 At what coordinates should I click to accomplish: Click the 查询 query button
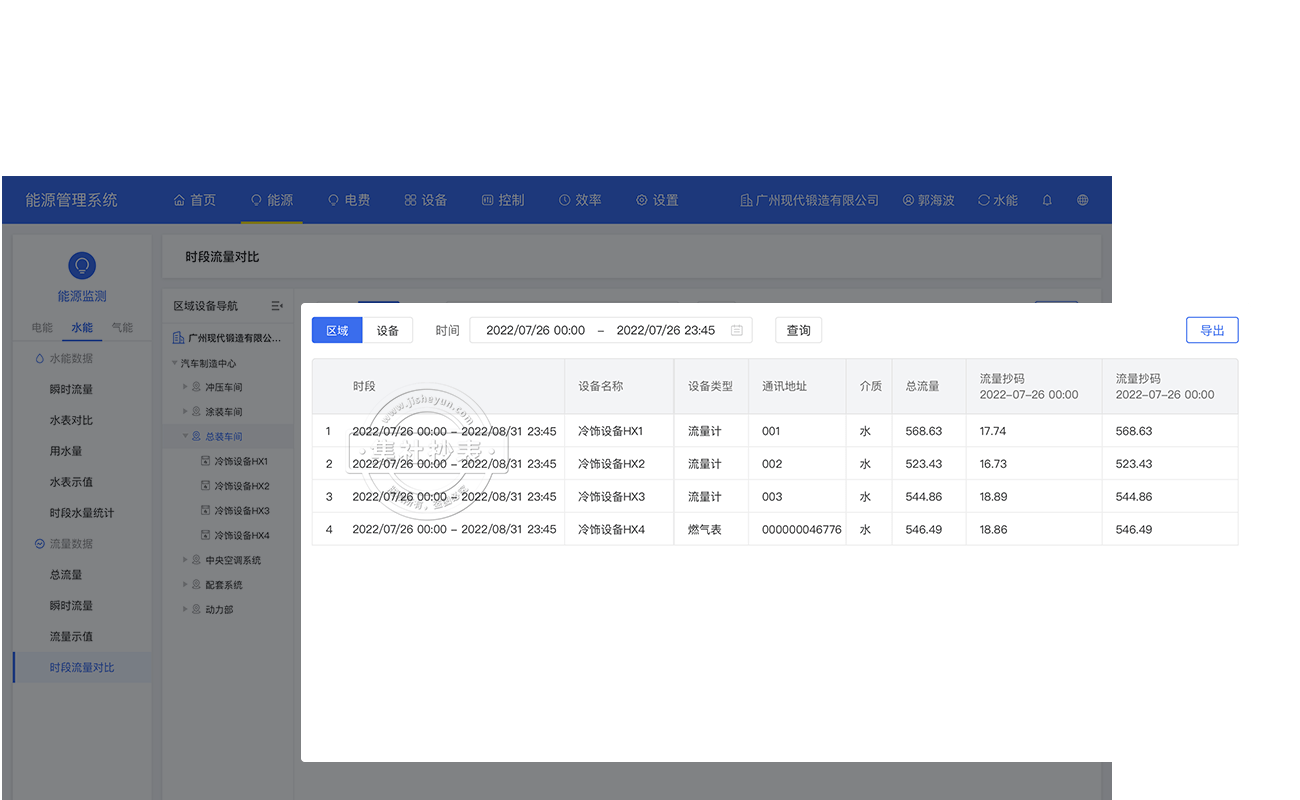[798, 330]
